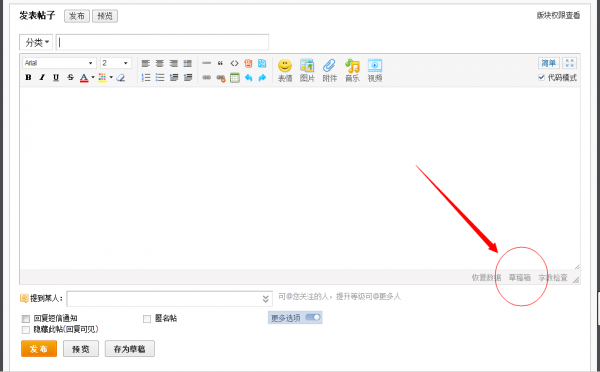Align text right
Screen dimensions: 600x372
click(174, 64)
